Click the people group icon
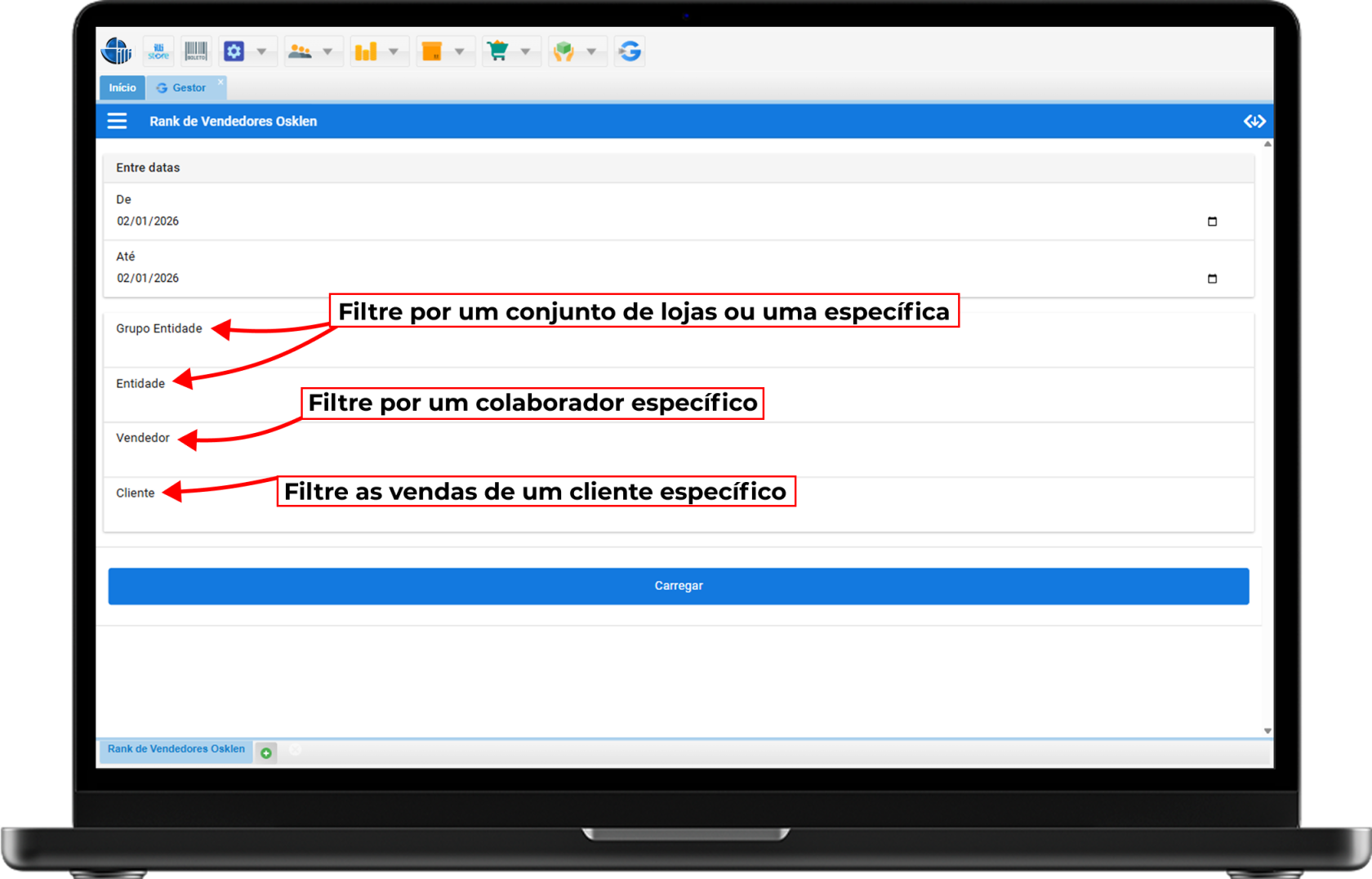Screen dimensions: 1372x879 click(301, 51)
